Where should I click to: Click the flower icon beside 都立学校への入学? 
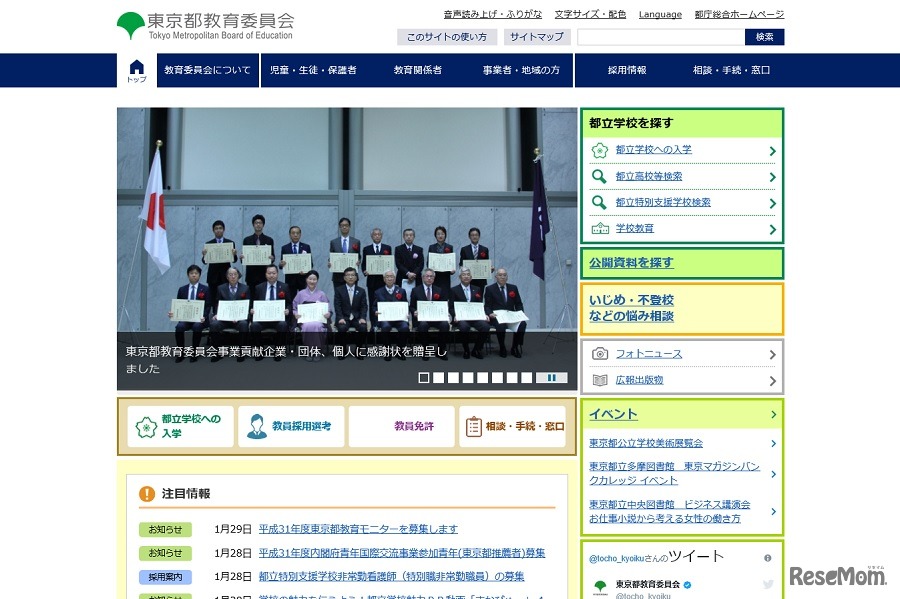pyautogui.click(x=599, y=150)
